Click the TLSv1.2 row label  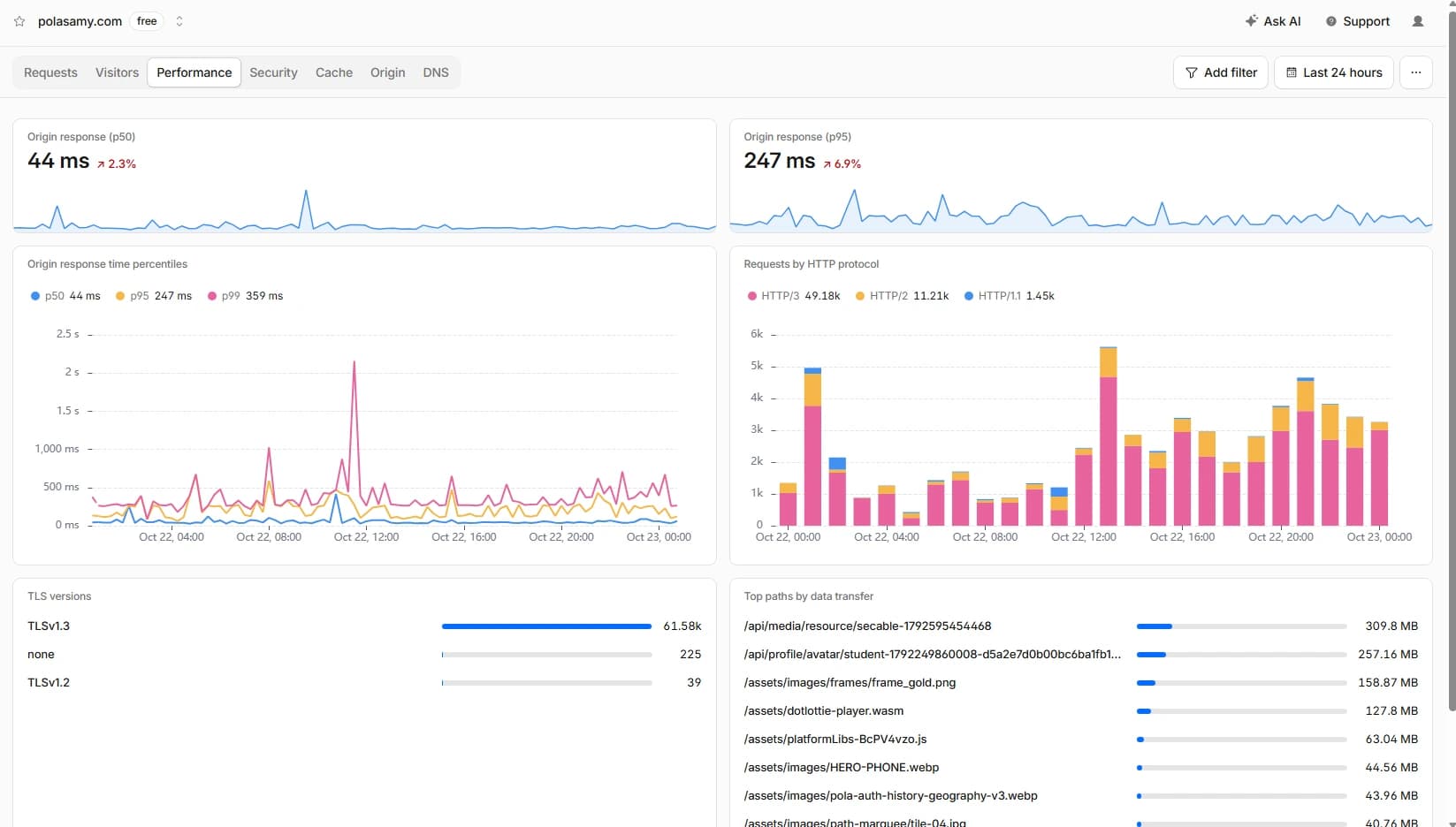[49, 682]
